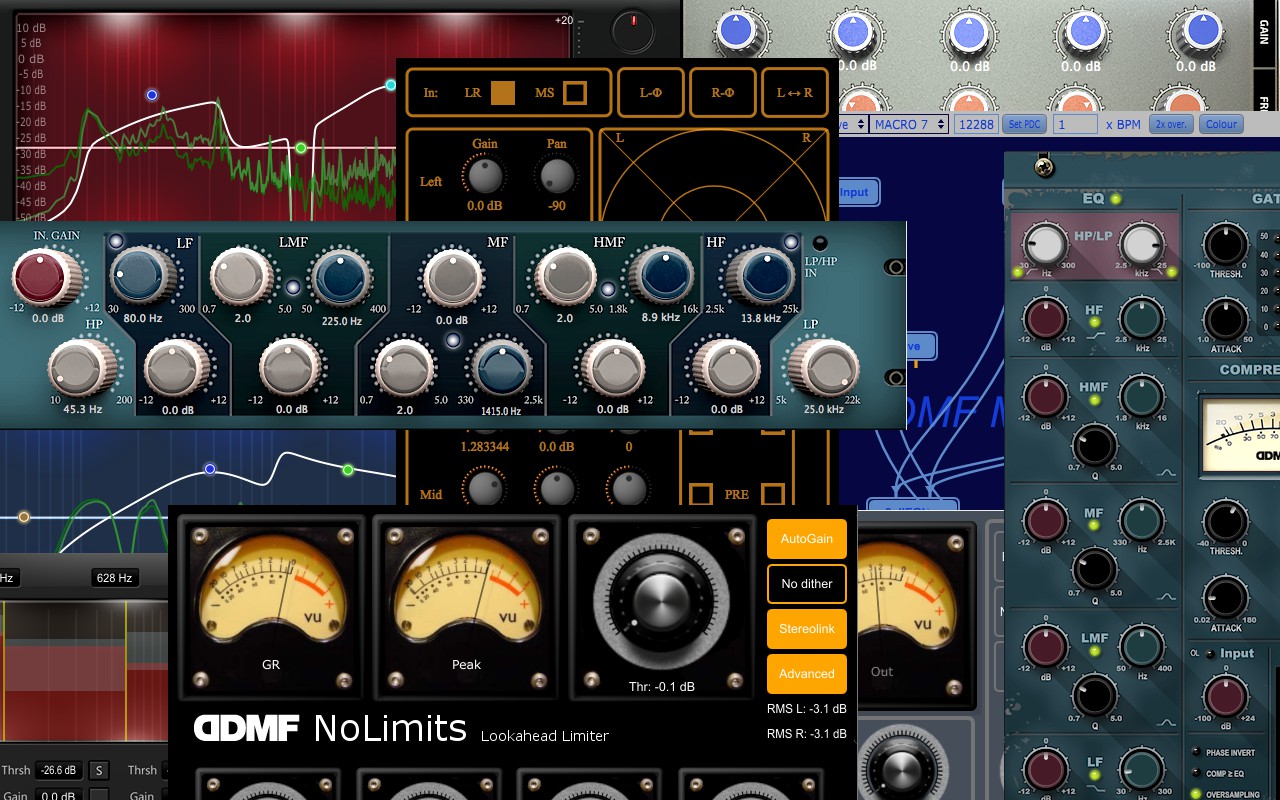Select the cyan EQ node in top red graph
Screen dimensions: 1280x800
point(391,85)
